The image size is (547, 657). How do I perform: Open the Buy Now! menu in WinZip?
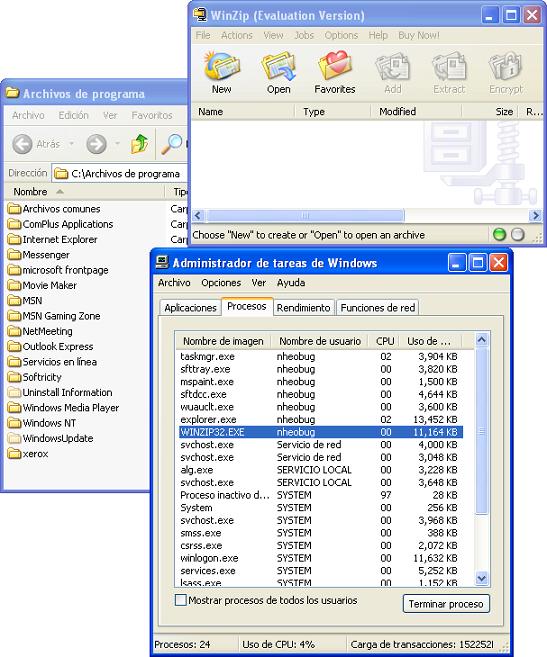[419, 36]
